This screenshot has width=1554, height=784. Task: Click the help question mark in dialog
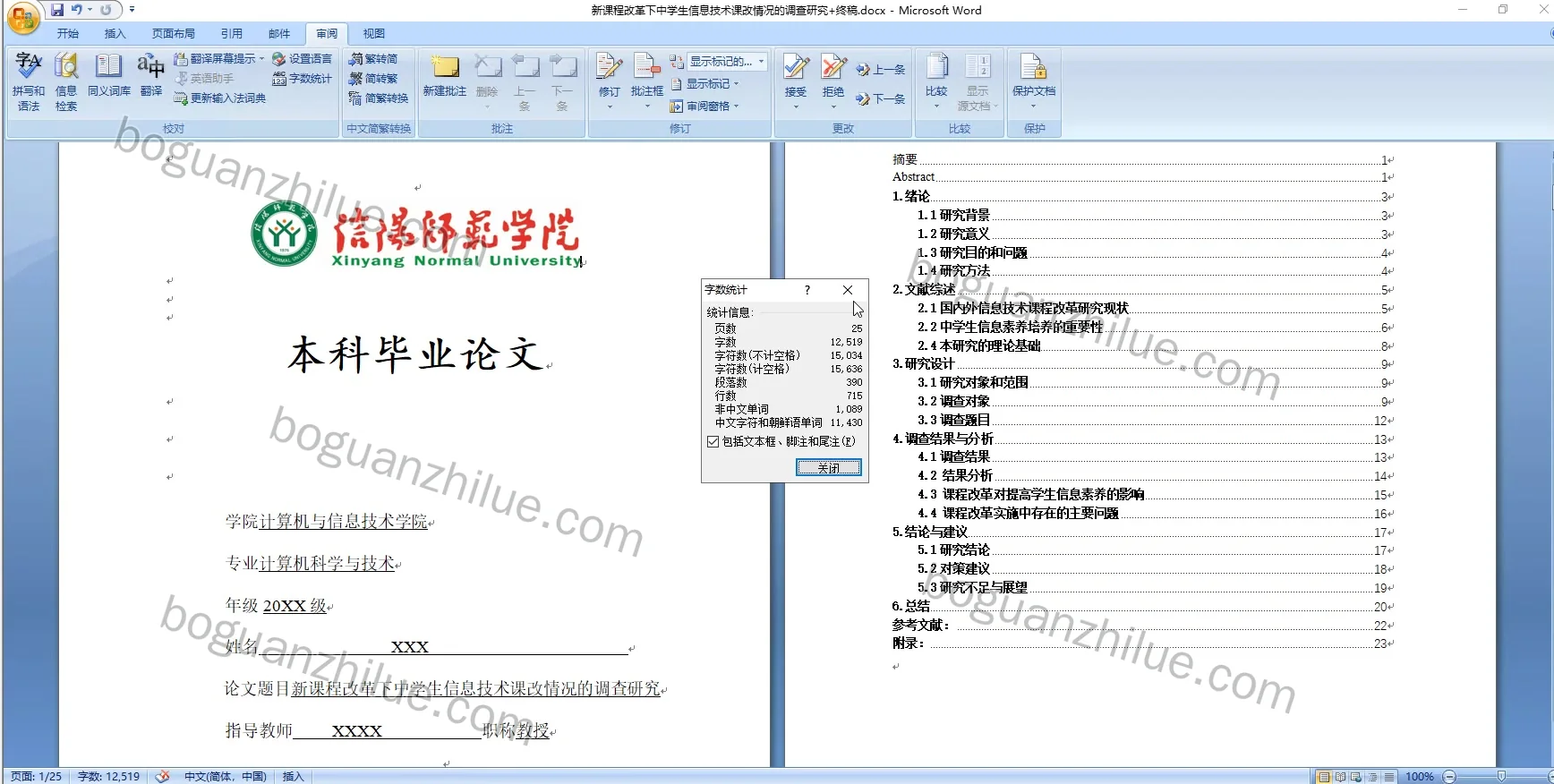(807, 290)
